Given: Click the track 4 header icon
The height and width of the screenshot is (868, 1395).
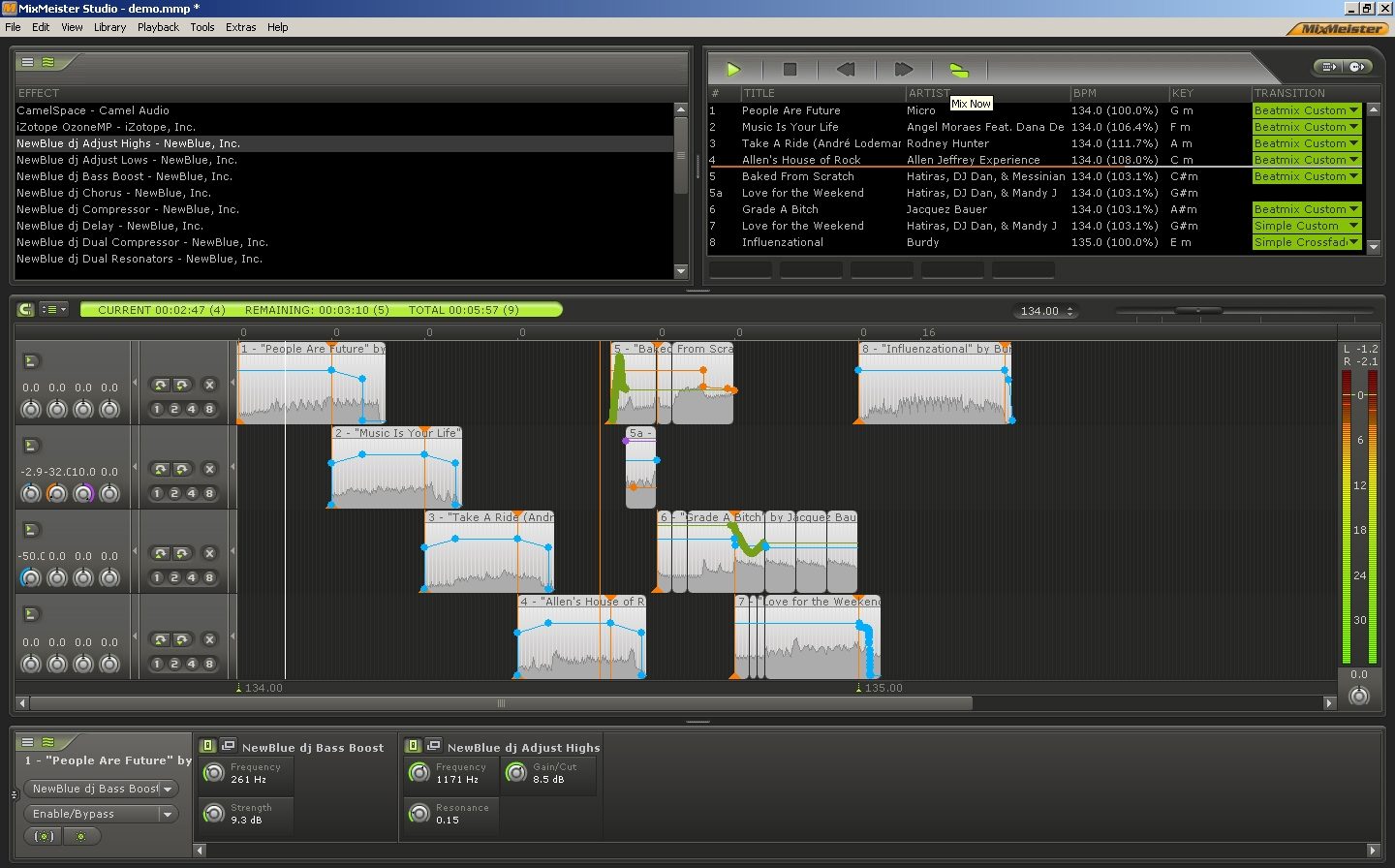Looking at the screenshot, I should pos(31,614).
